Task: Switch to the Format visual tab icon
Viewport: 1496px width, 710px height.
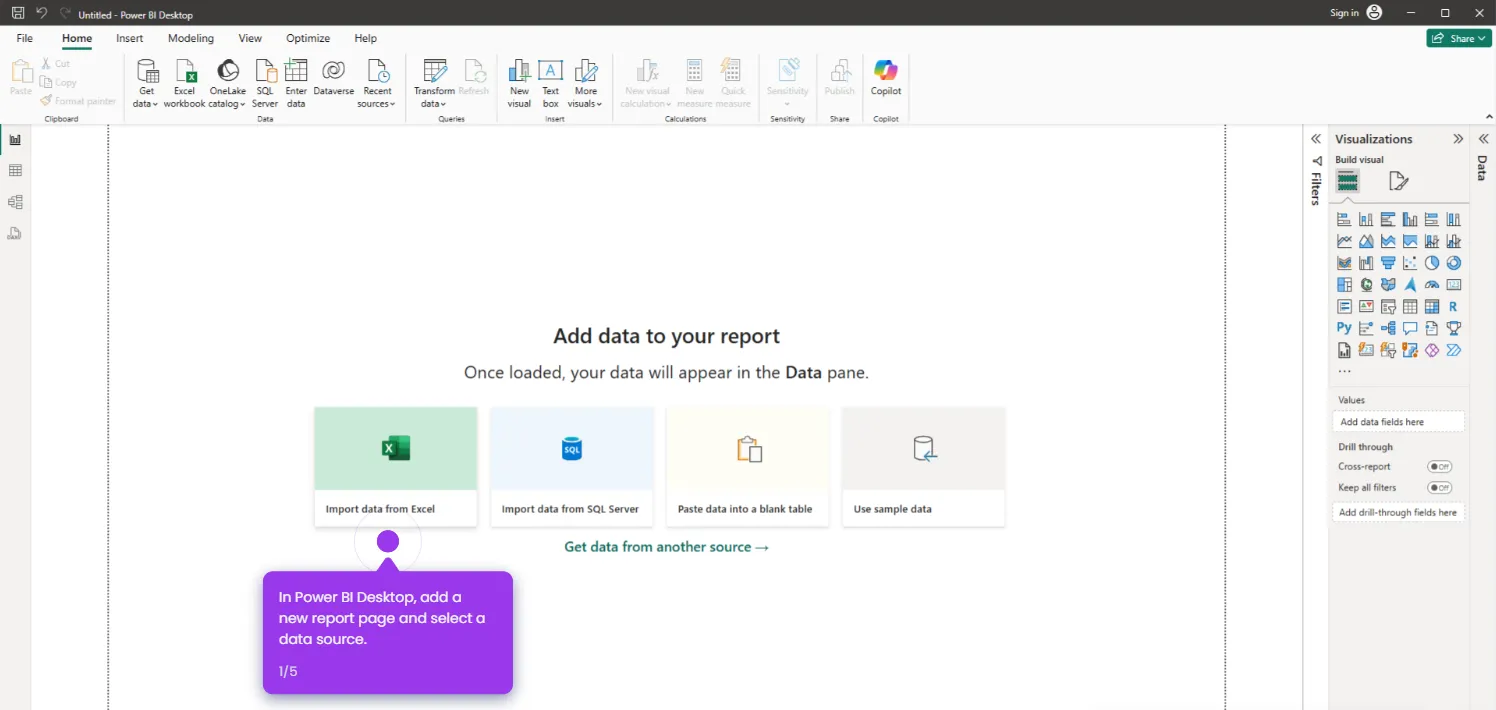Action: pyautogui.click(x=1399, y=181)
